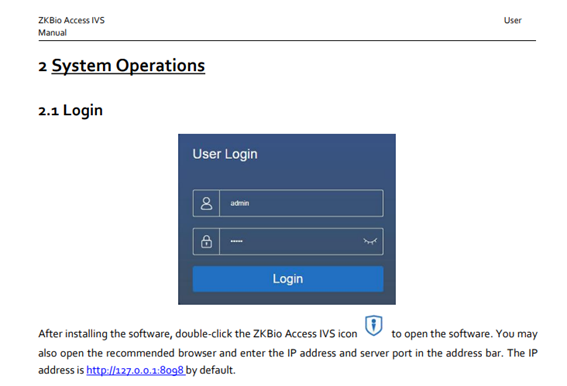567x386 pixels.
Task: Click the 'Manual' text in page header
Action: 52,33
